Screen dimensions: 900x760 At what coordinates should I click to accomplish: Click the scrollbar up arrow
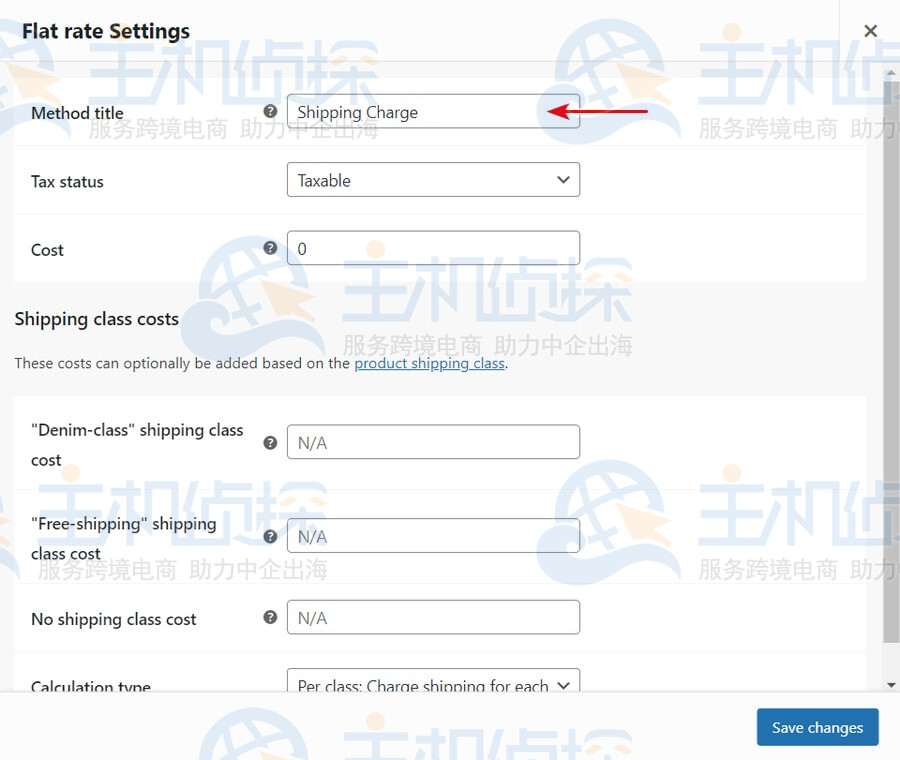[891, 73]
